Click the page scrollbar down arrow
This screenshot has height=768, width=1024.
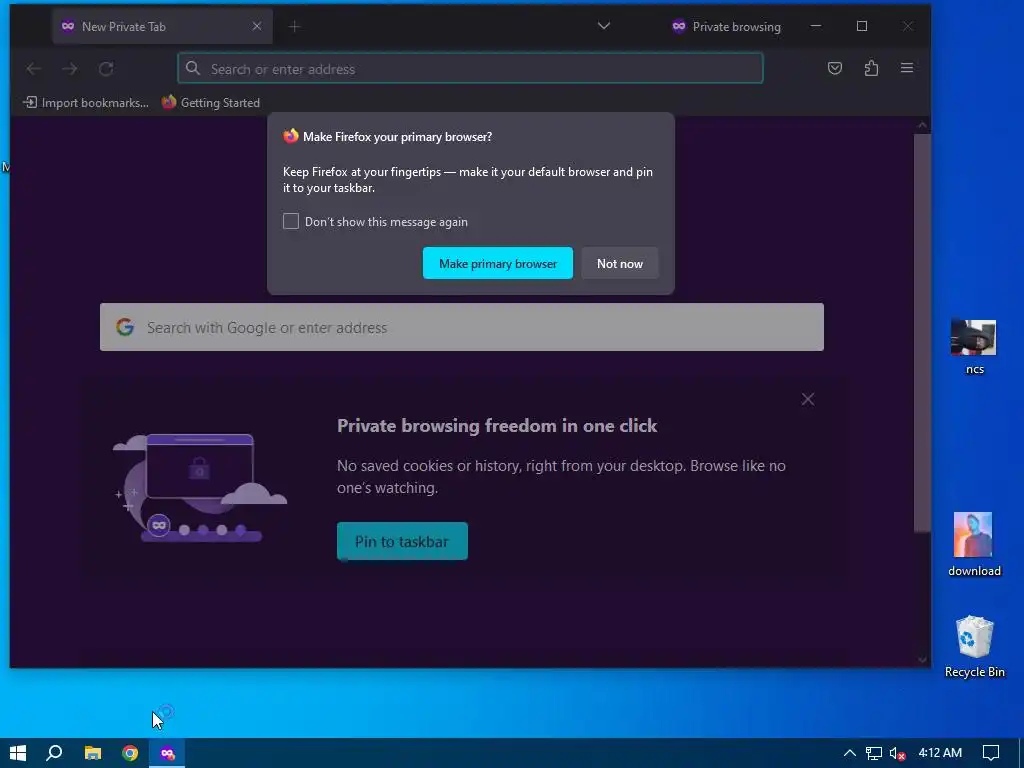coord(922,660)
